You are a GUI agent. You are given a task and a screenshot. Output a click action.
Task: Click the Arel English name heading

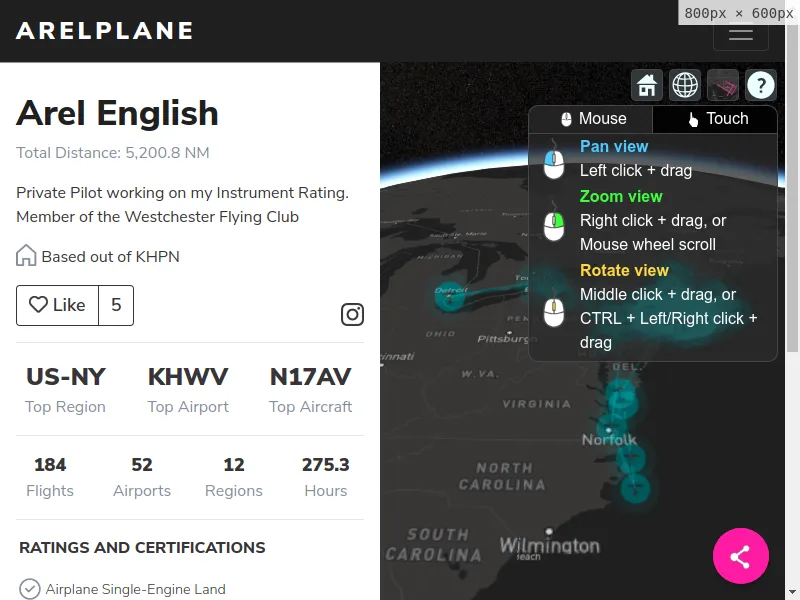click(x=117, y=113)
